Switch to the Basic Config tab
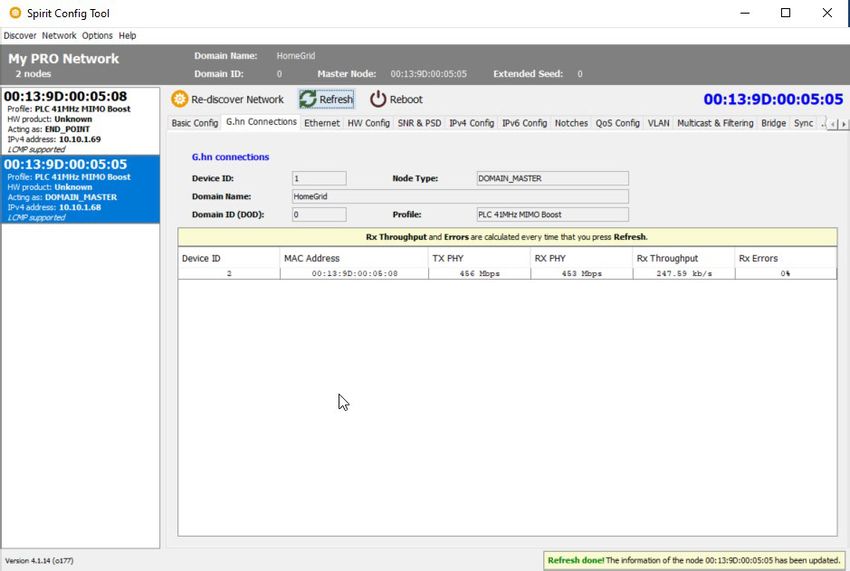 195,123
